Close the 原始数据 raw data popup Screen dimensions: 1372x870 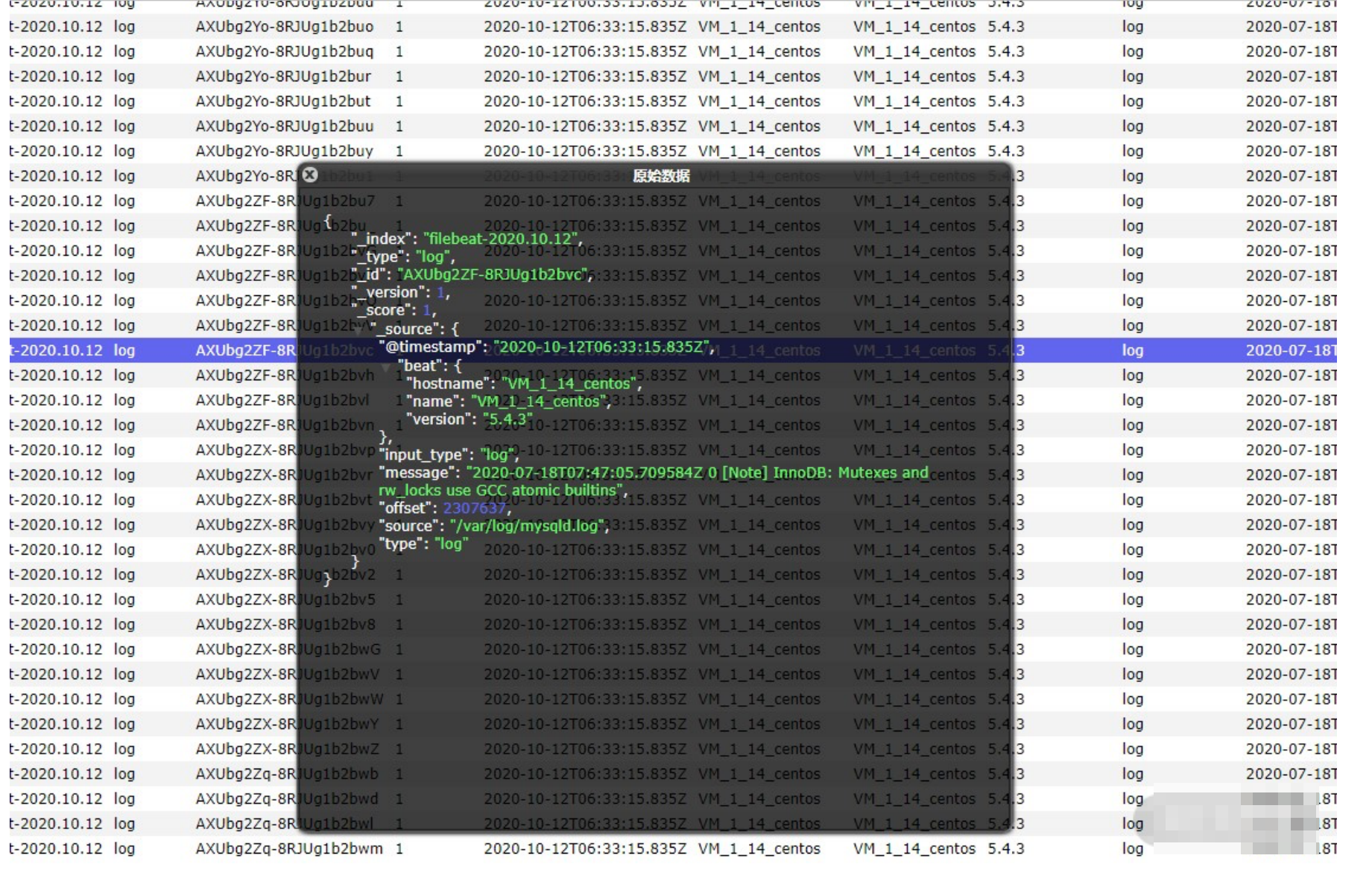pos(310,174)
